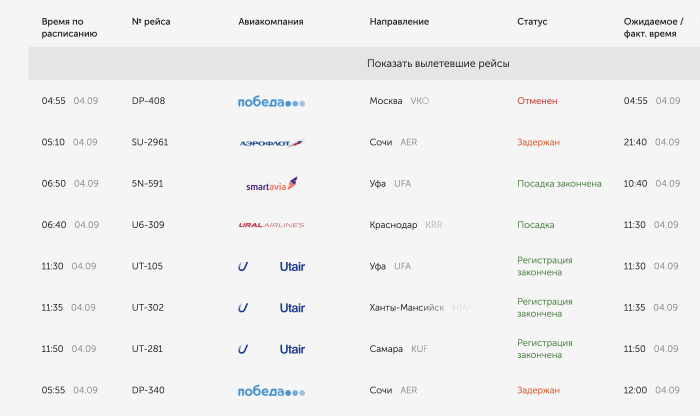Select the Краснодар KRR destination
The width and height of the screenshot is (700, 416).
tap(406, 225)
